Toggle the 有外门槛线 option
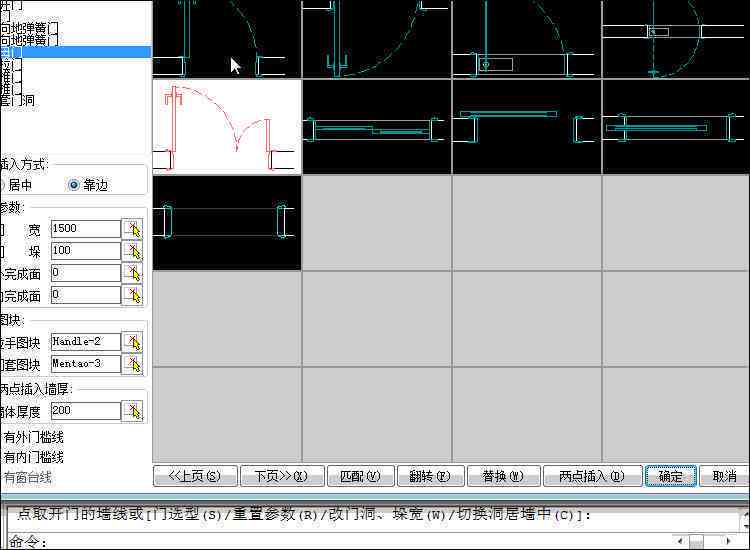This screenshot has width=750, height=550. pos(33,437)
